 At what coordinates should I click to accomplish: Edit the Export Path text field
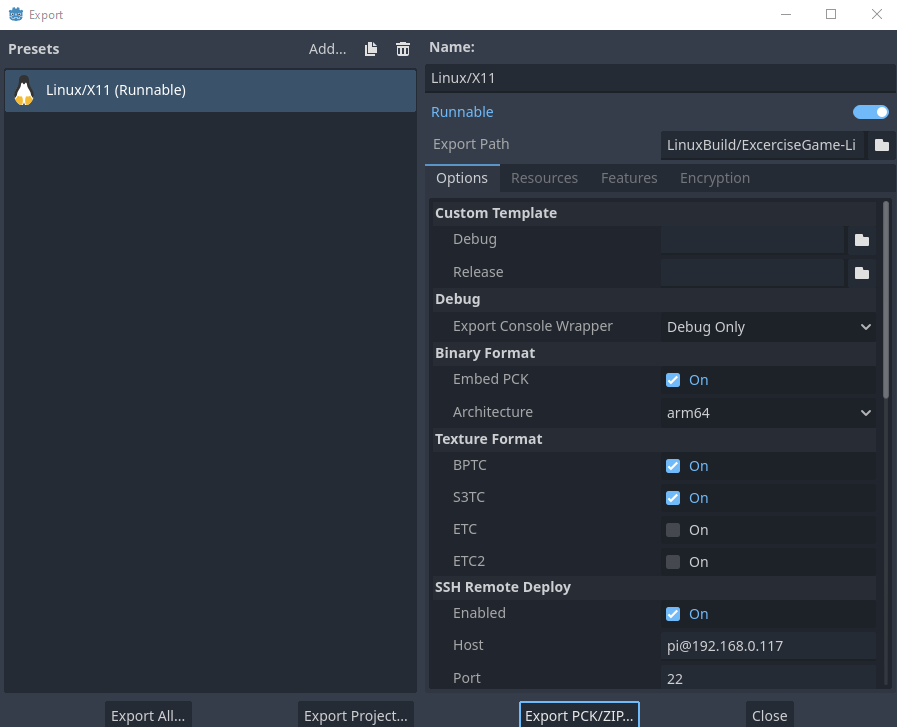click(762, 145)
